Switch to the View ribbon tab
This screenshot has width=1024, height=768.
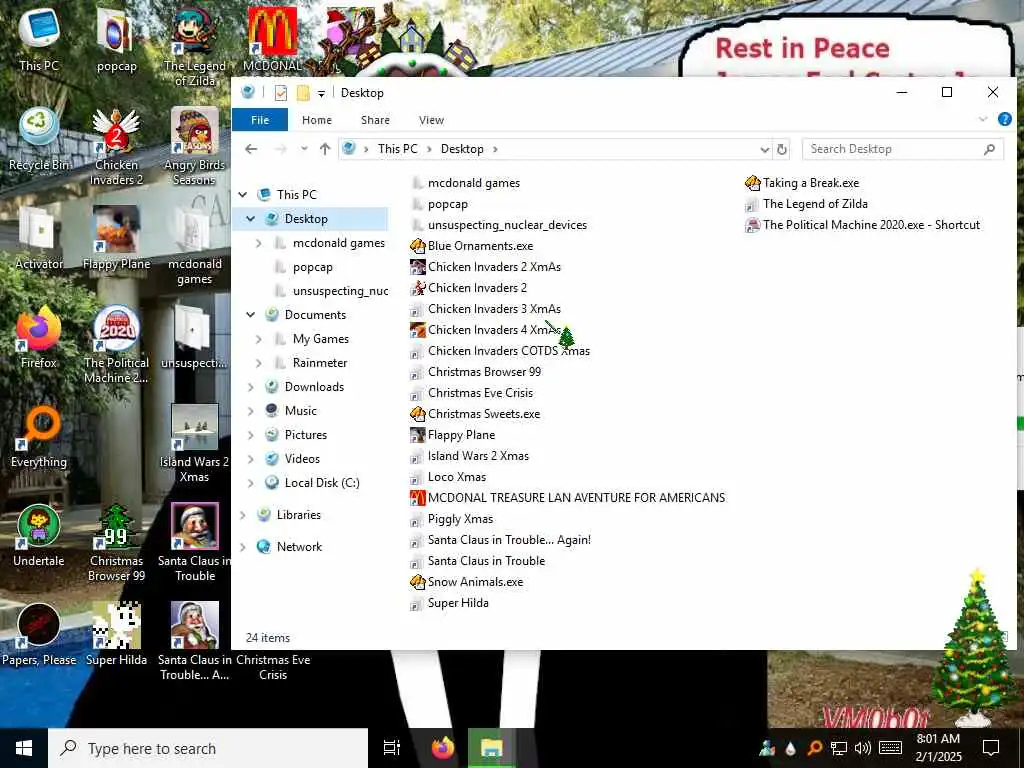click(431, 120)
